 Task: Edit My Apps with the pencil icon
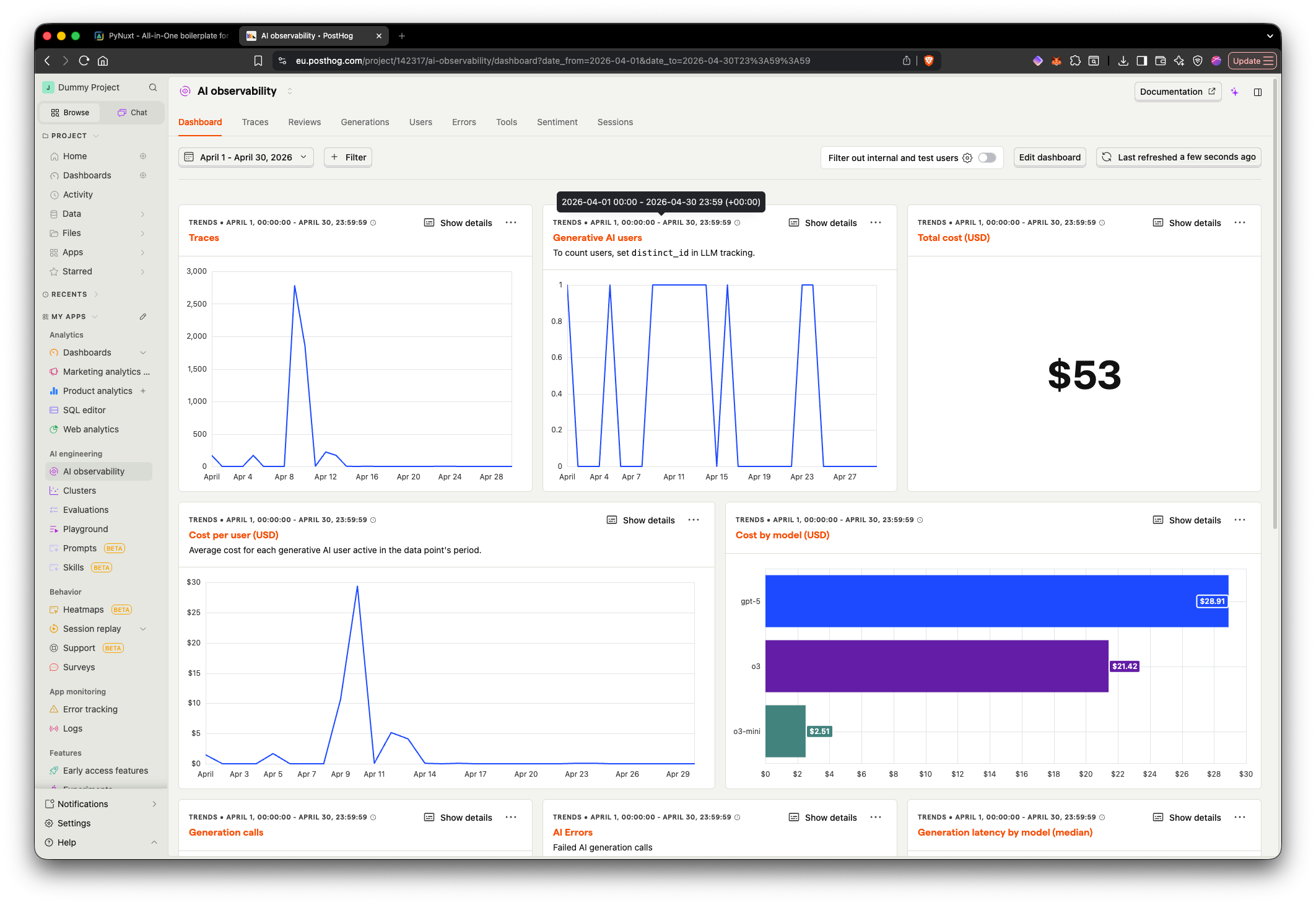(143, 317)
